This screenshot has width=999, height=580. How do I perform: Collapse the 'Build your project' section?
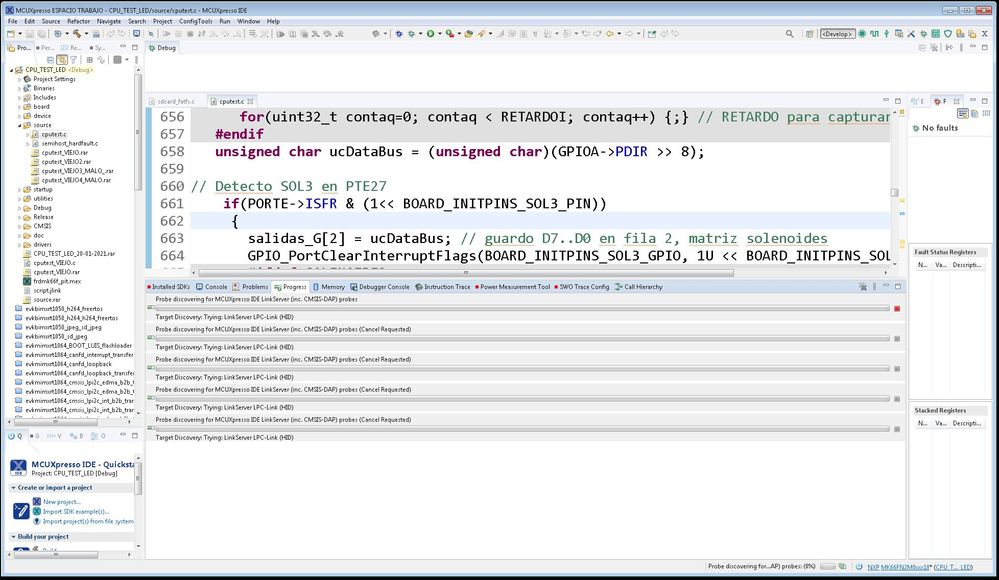point(13,537)
